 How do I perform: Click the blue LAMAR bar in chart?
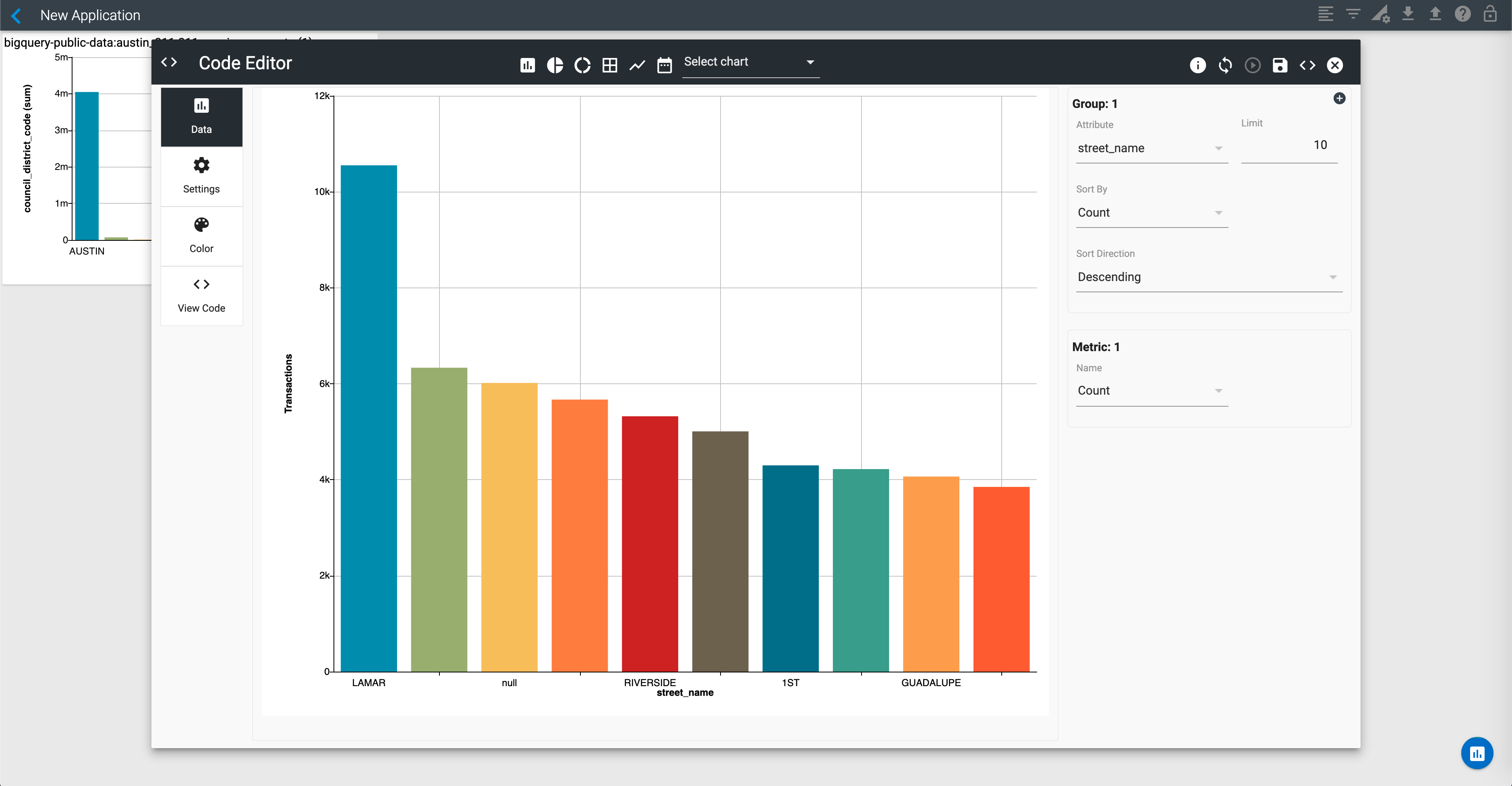pos(369,418)
